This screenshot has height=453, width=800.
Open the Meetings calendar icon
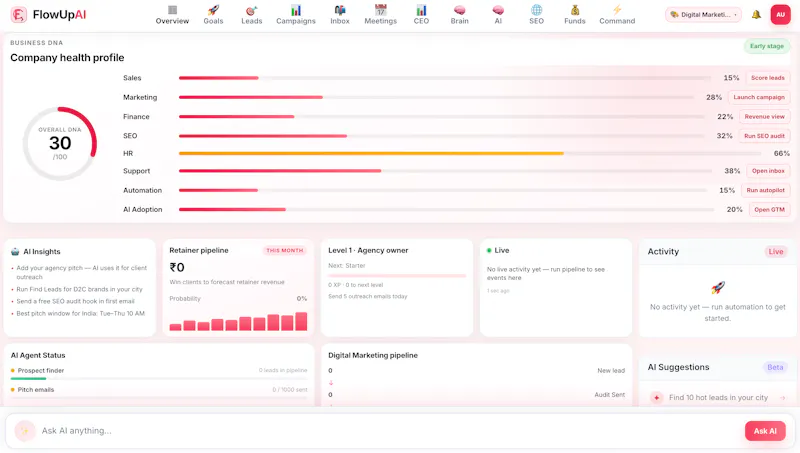381,10
